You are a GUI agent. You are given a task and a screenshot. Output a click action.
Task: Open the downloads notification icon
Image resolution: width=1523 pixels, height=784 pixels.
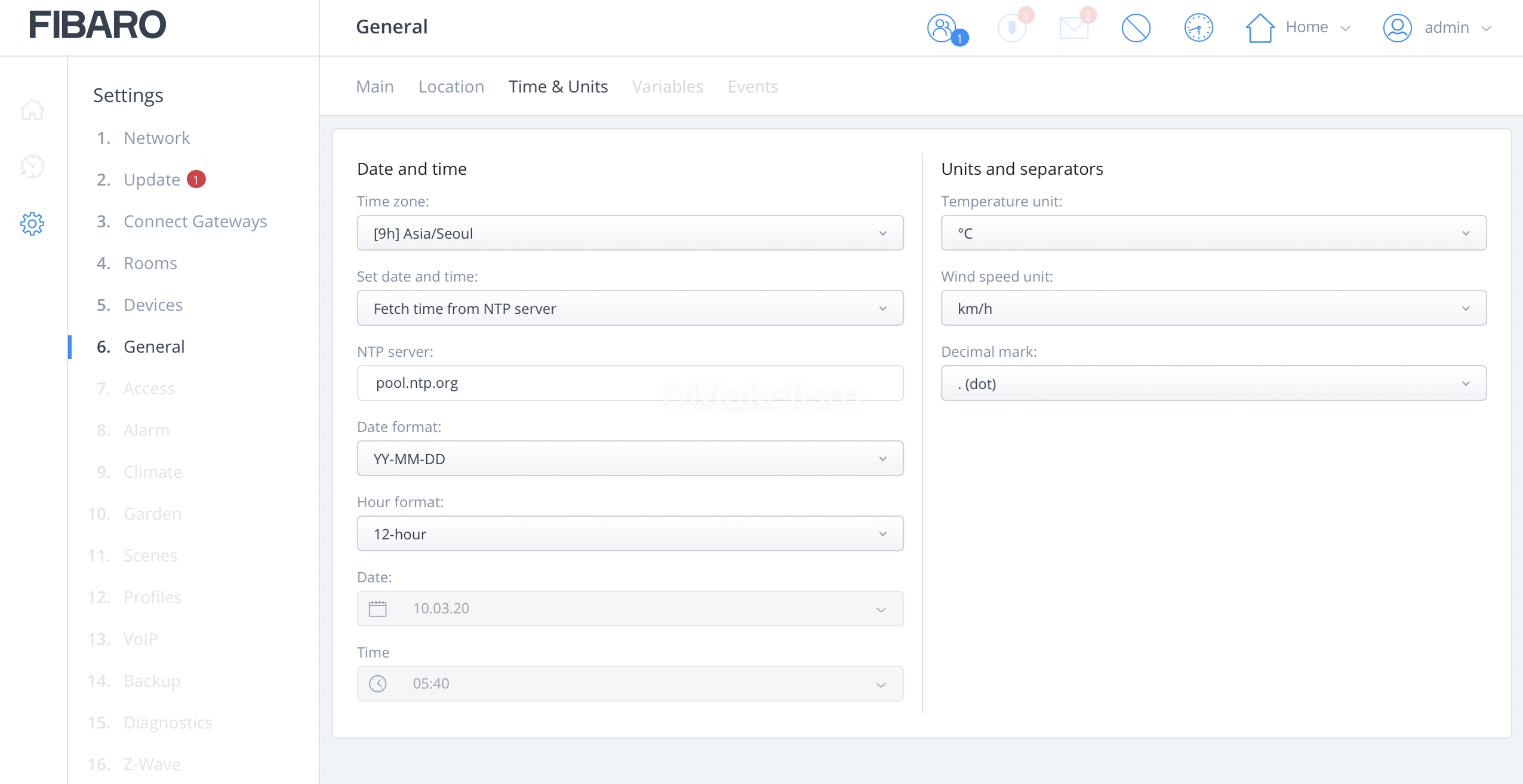tap(1011, 27)
